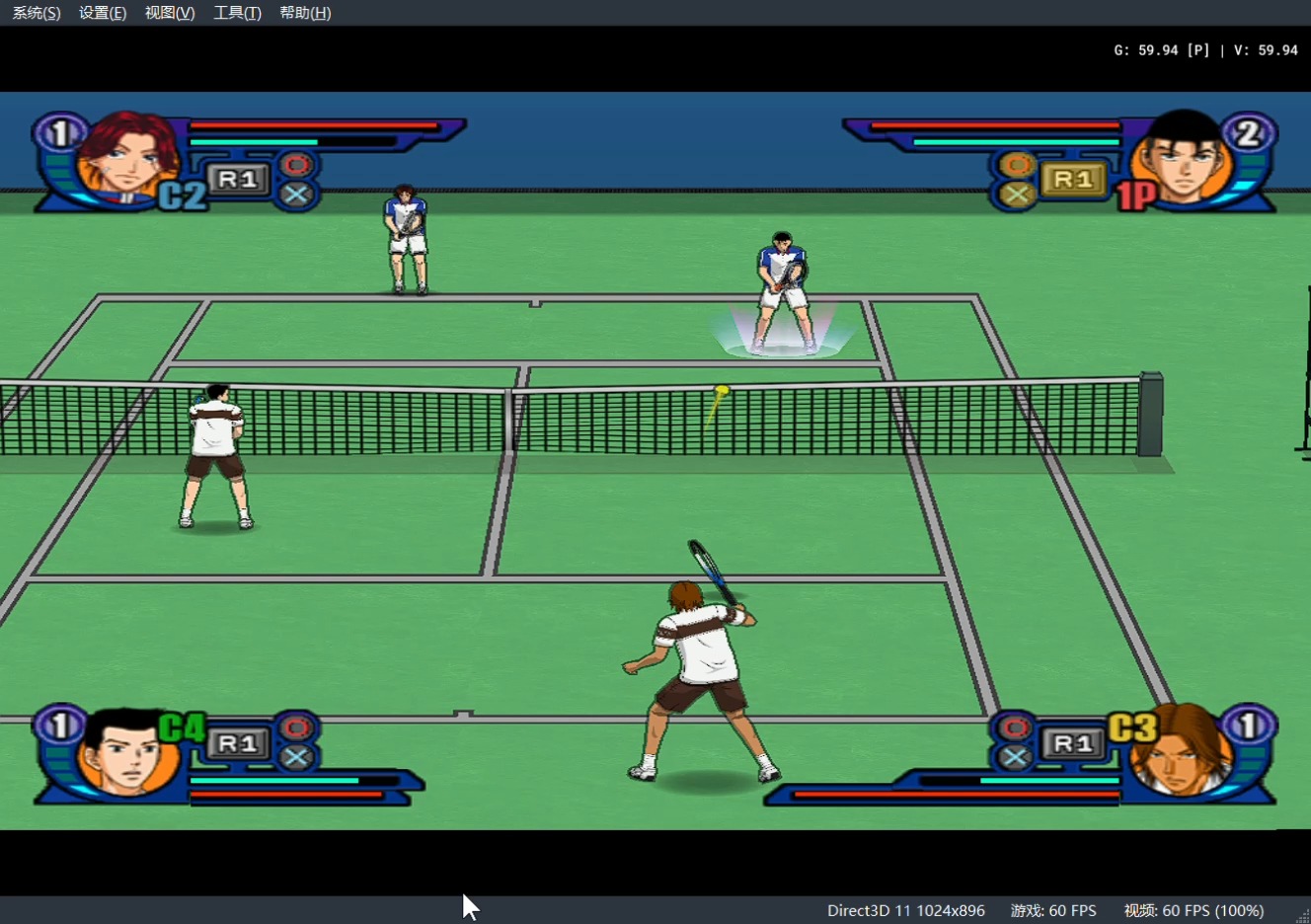
Task: Click the far-left opponent in blue shirt
Action: click(406, 240)
